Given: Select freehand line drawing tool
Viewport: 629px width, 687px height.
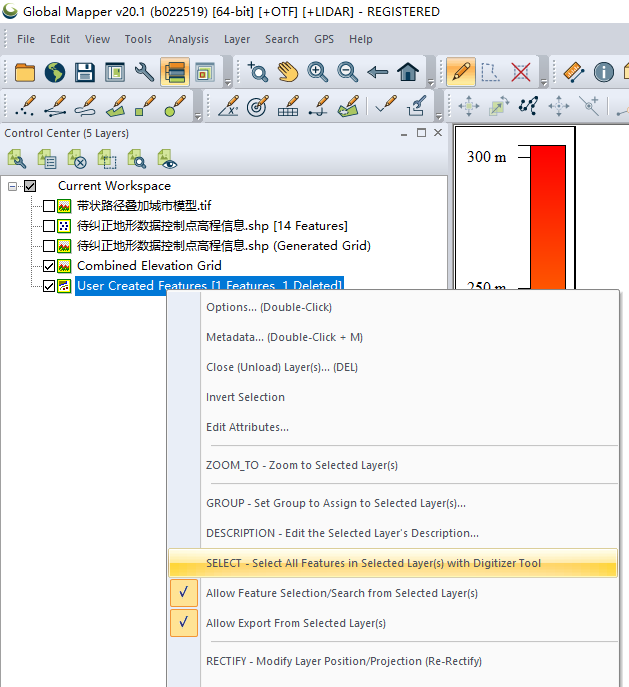Looking at the screenshot, I should [x=85, y=106].
